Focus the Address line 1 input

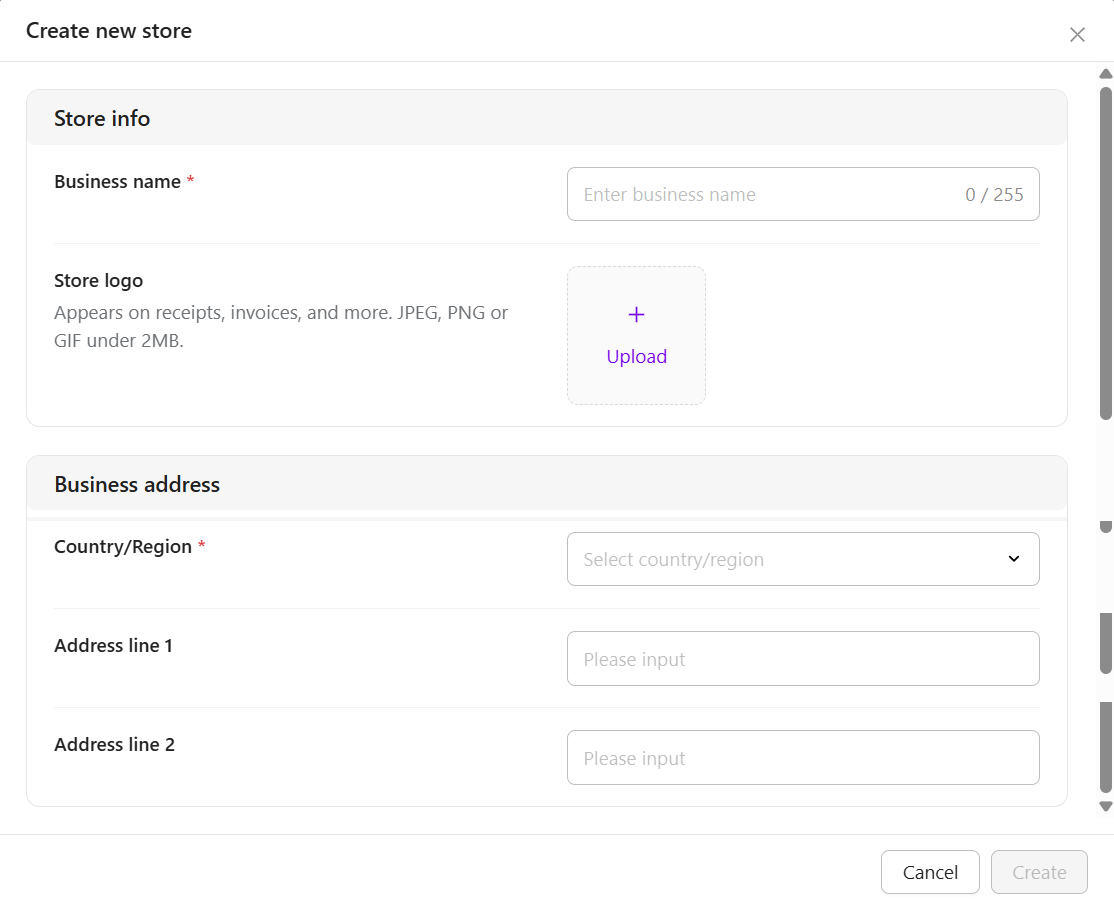click(x=802, y=659)
